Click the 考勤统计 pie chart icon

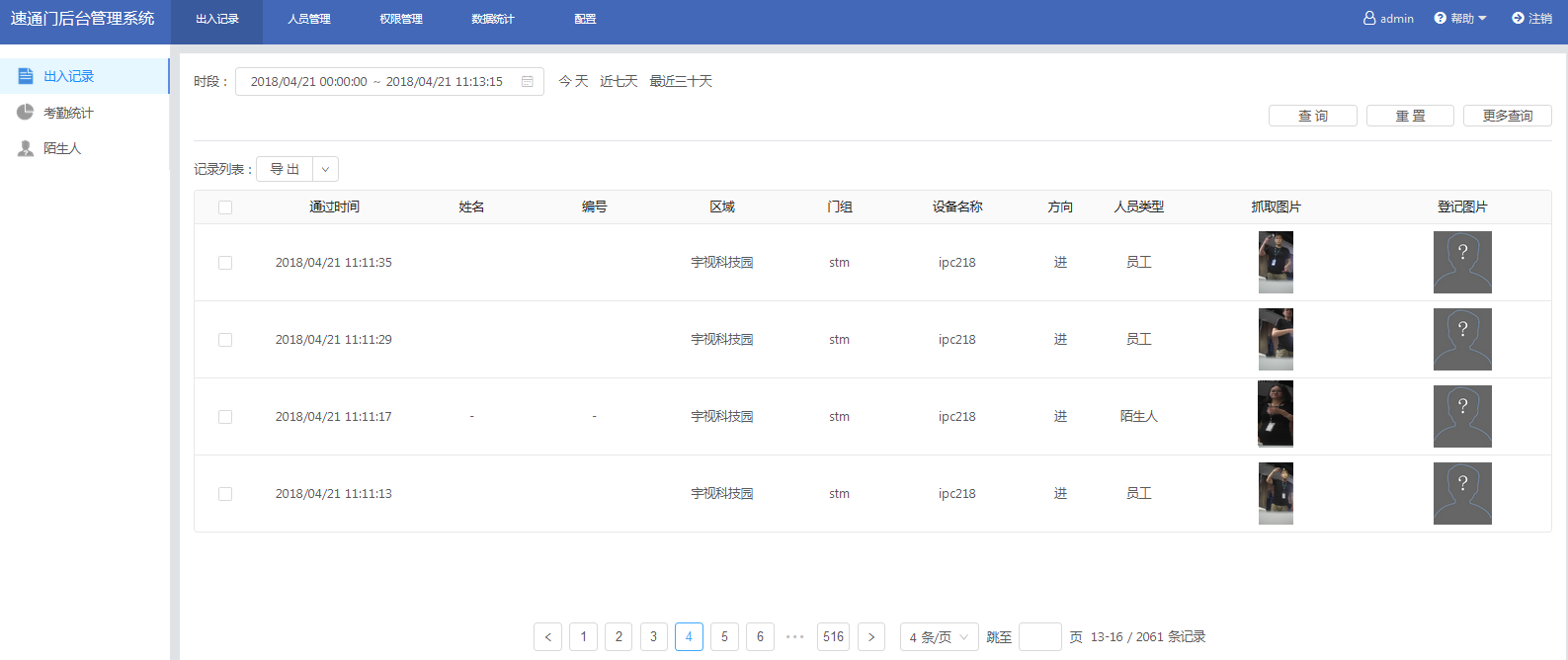point(26,113)
